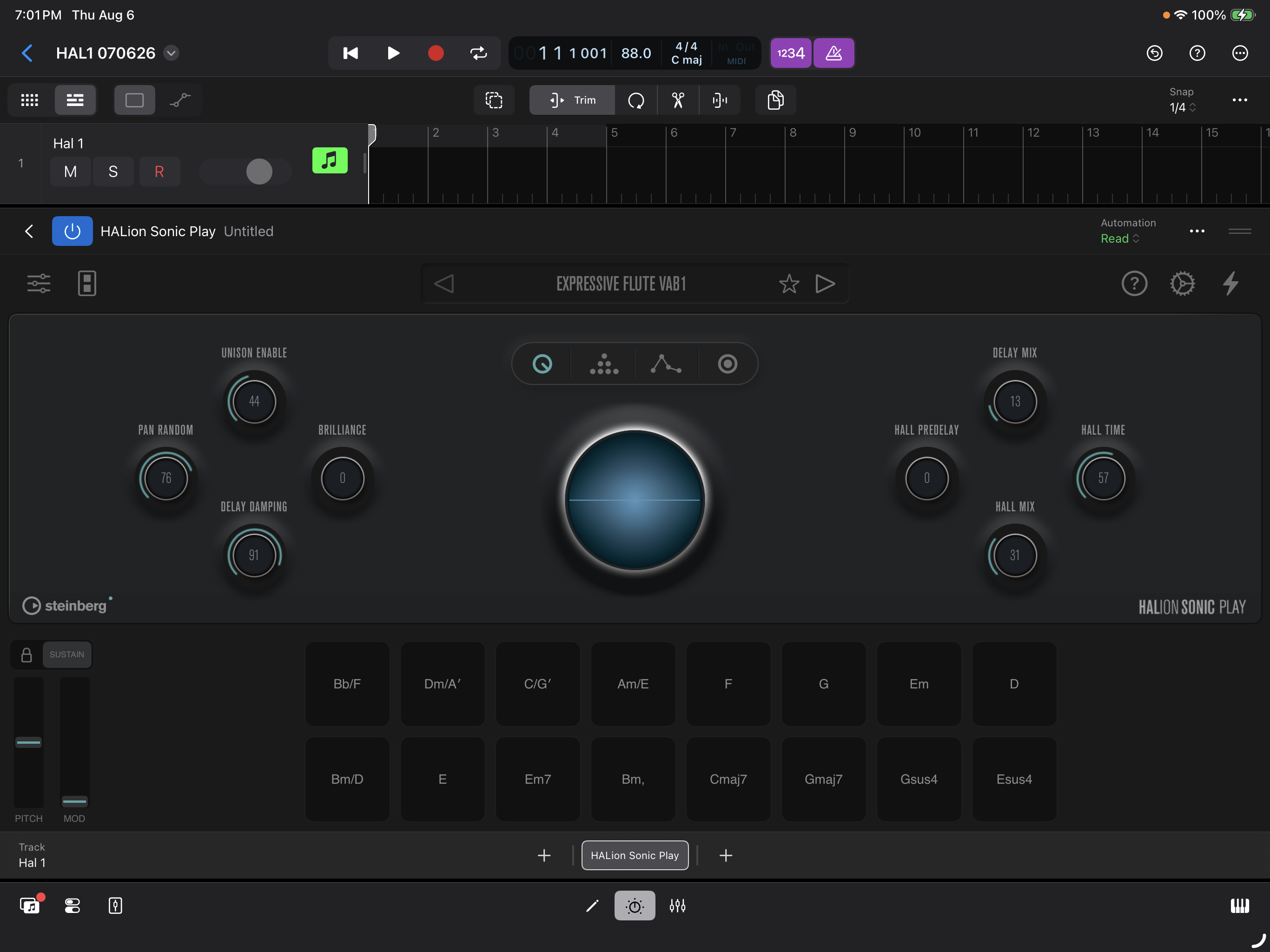Image resolution: width=1270 pixels, height=952 pixels.
Task: Start playback with the Play button
Action: coord(393,53)
